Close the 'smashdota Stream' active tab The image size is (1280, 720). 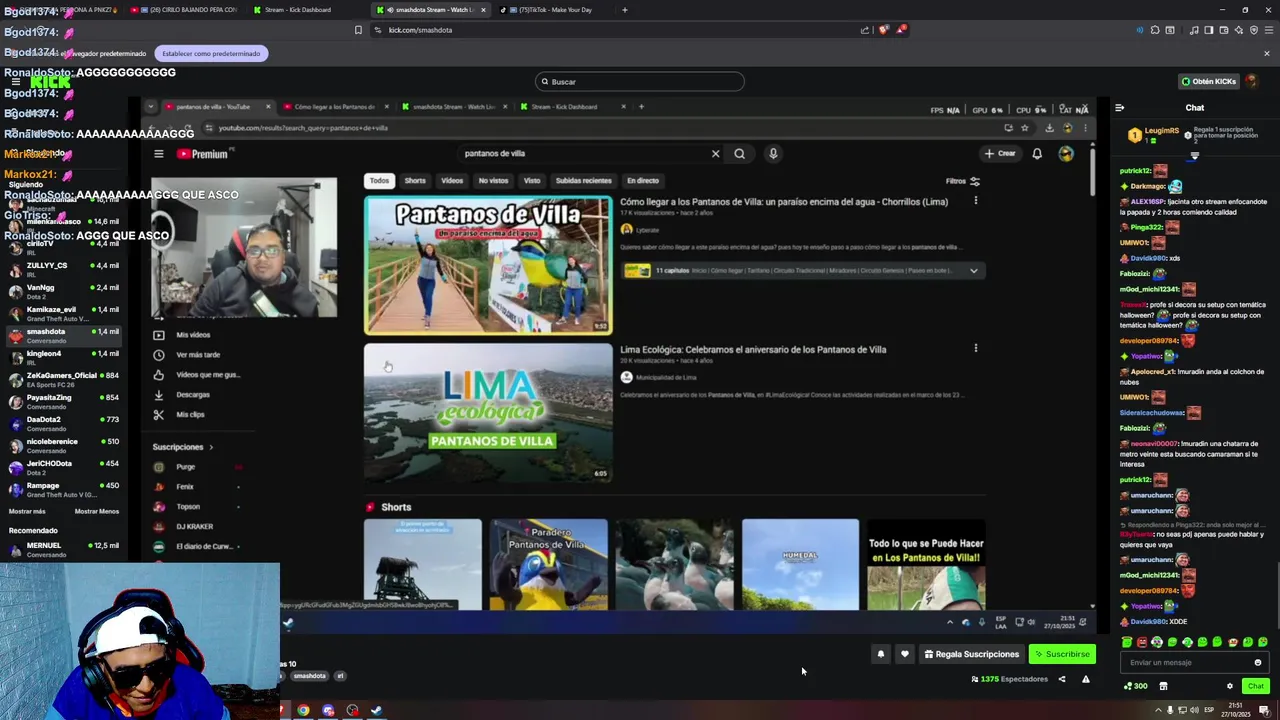484,10
